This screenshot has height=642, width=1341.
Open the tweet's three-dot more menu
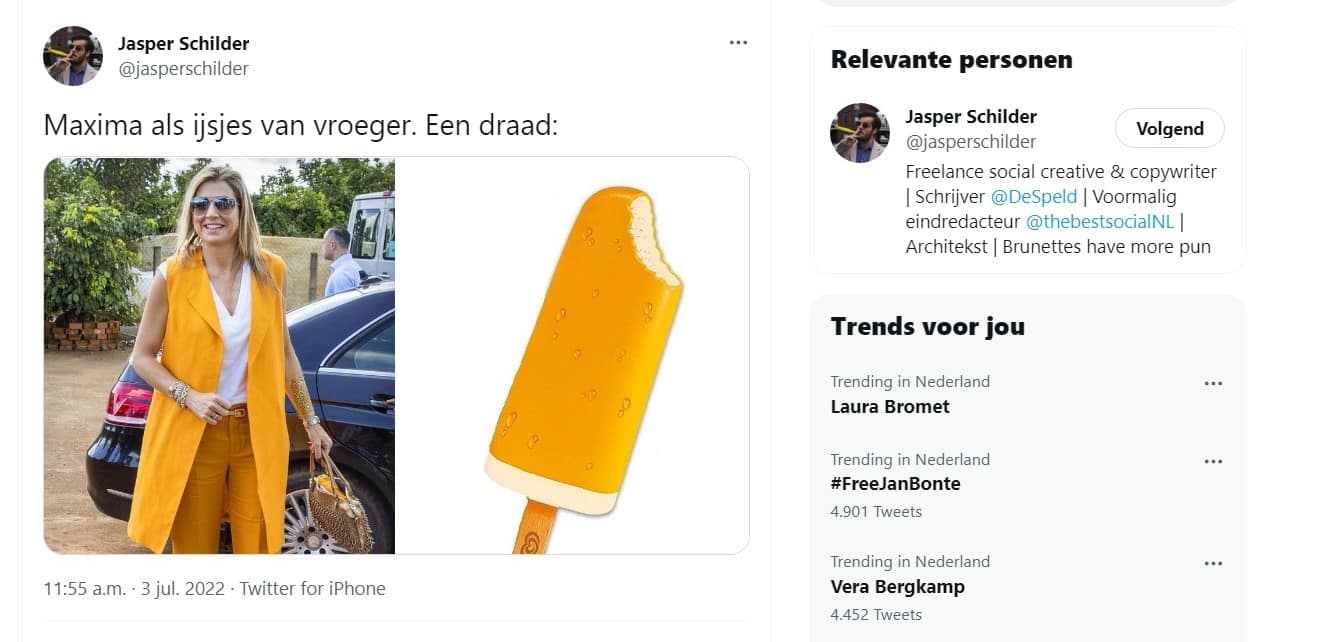[738, 43]
